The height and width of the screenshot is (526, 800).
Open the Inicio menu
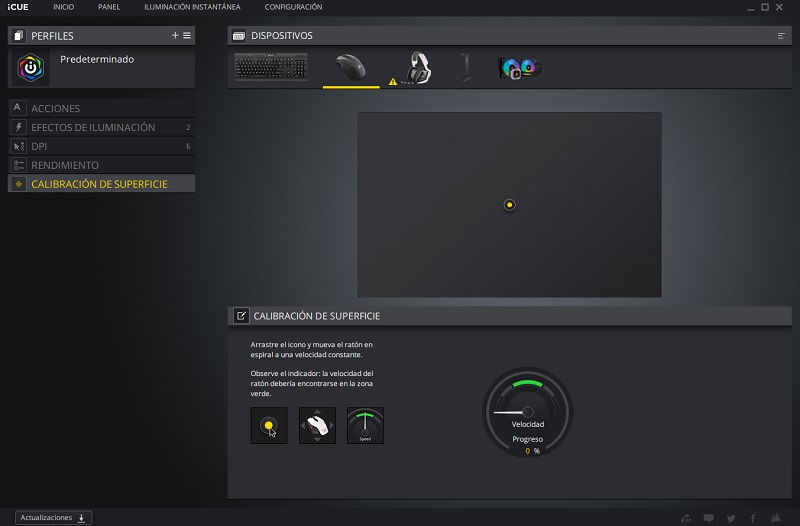coord(63,7)
